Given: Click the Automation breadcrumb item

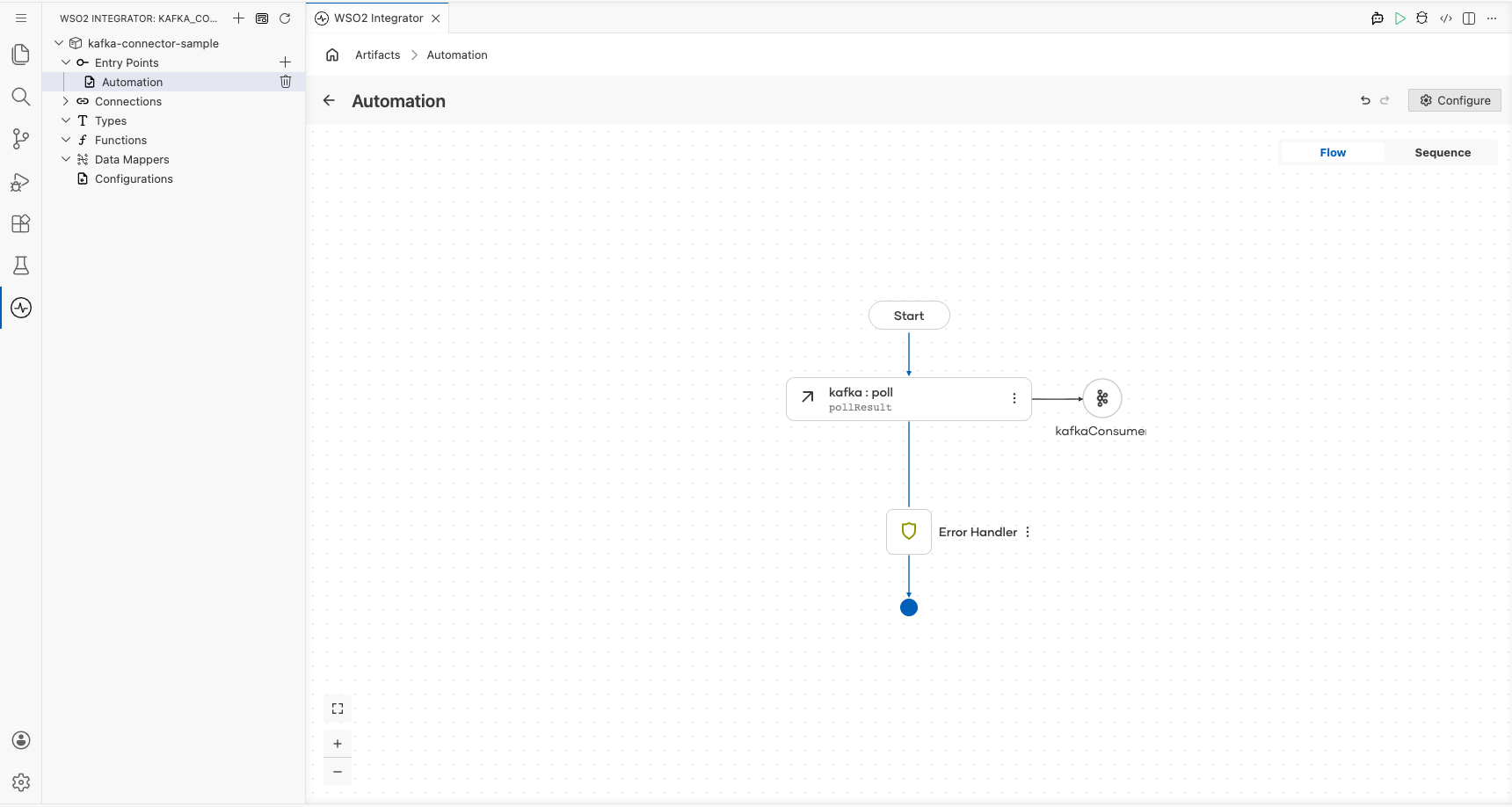Looking at the screenshot, I should click(x=457, y=55).
